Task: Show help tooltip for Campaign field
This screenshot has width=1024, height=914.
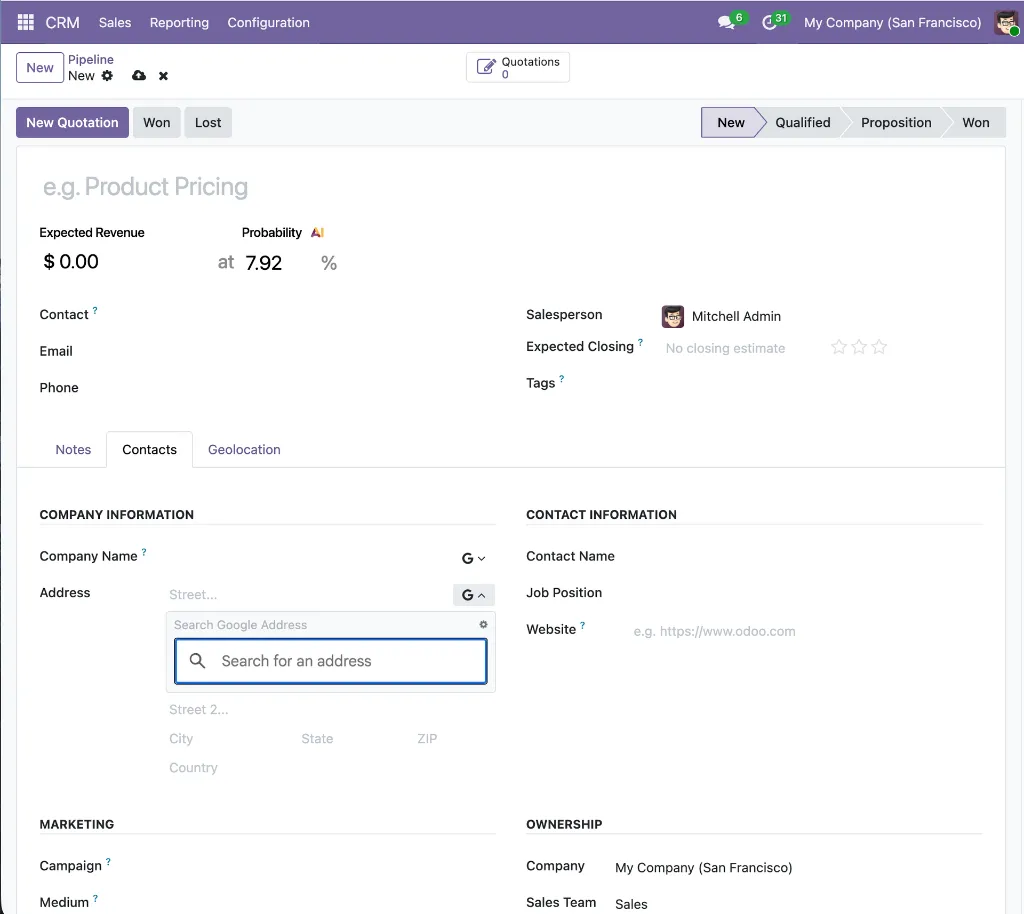Action: click(108, 861)
